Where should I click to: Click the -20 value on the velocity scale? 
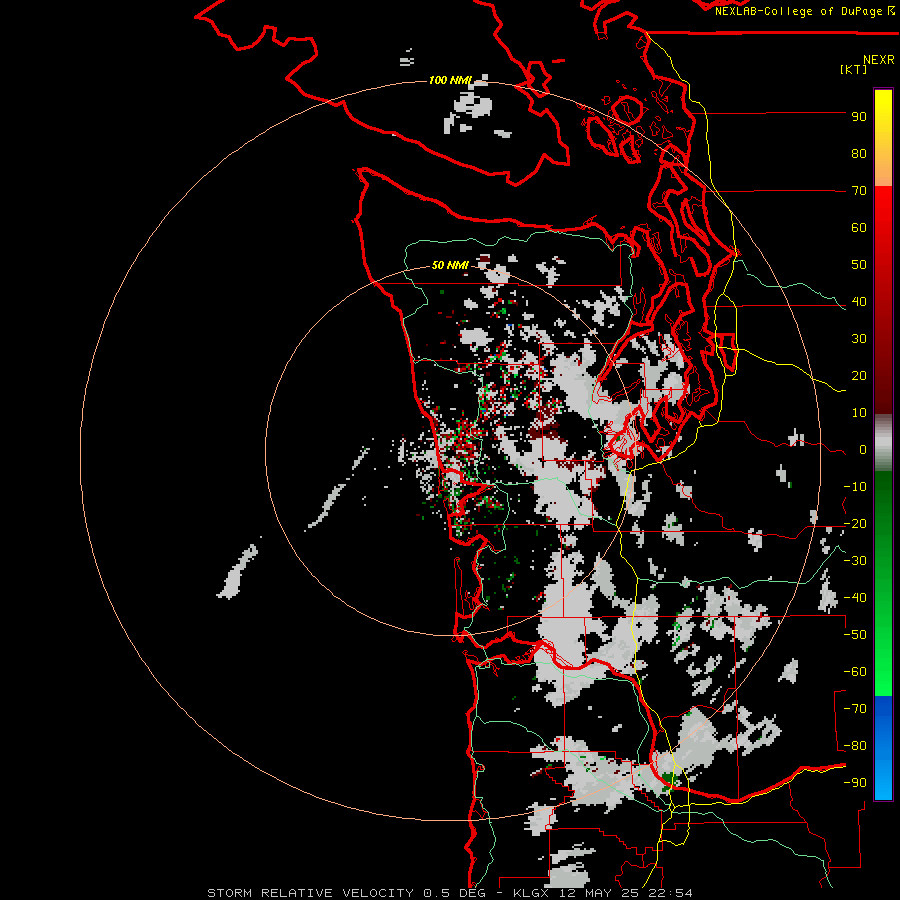tap(855, 524)
